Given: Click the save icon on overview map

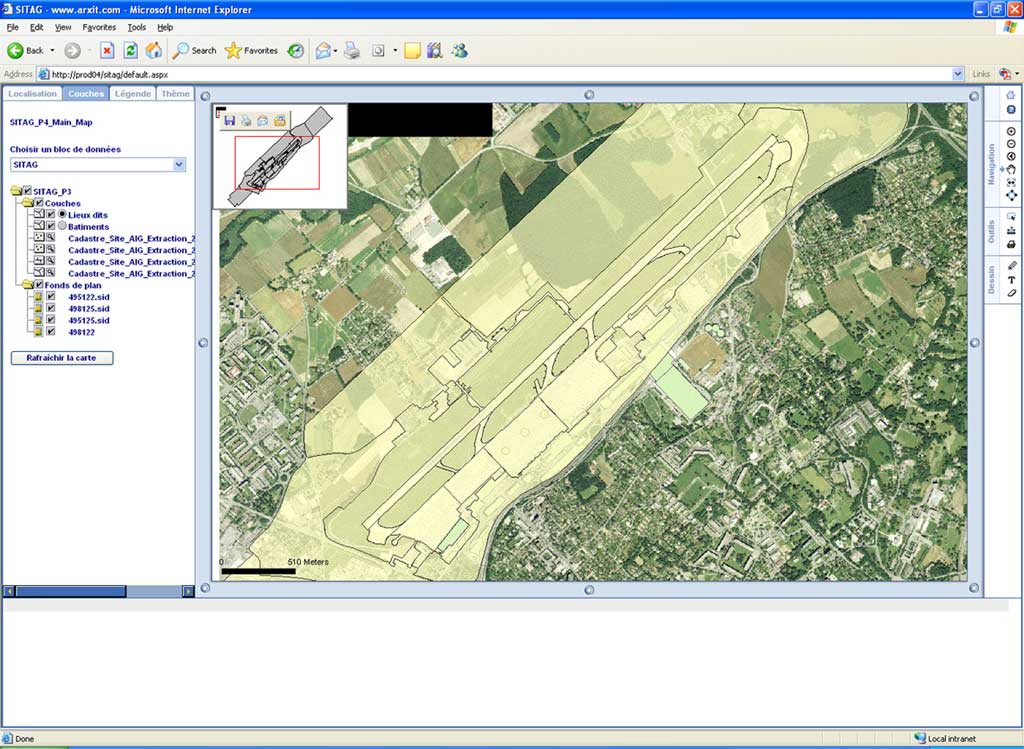Looking at the screenshot, I should click(229, 120).
